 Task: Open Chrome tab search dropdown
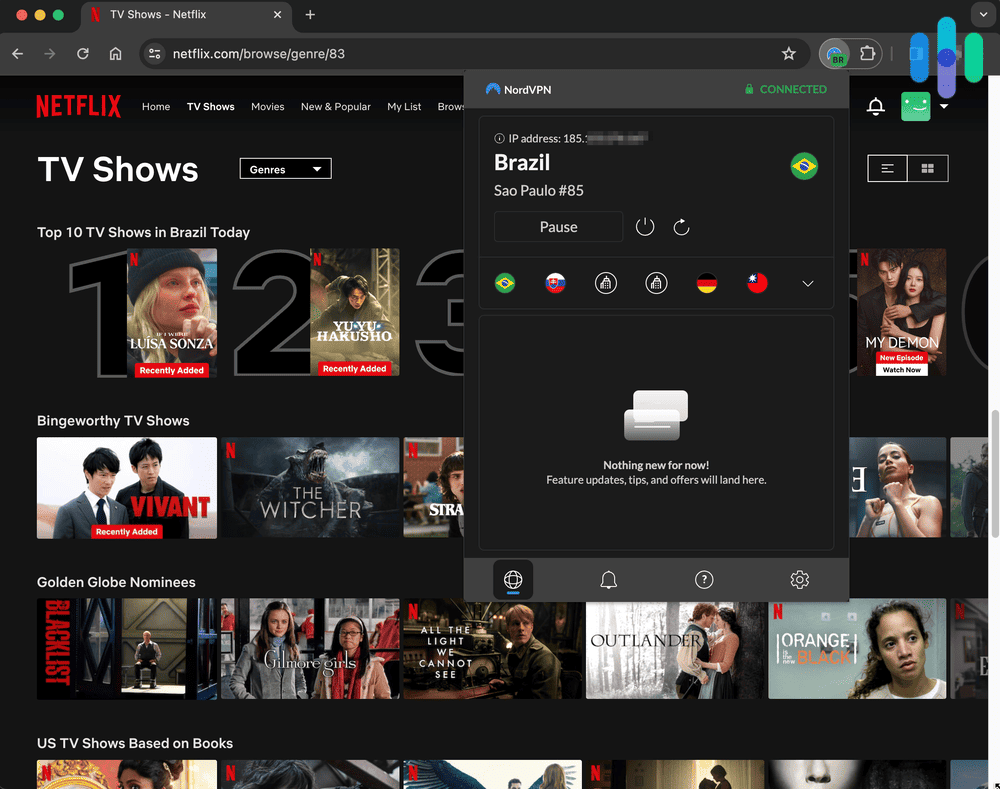tap(983, 15)
